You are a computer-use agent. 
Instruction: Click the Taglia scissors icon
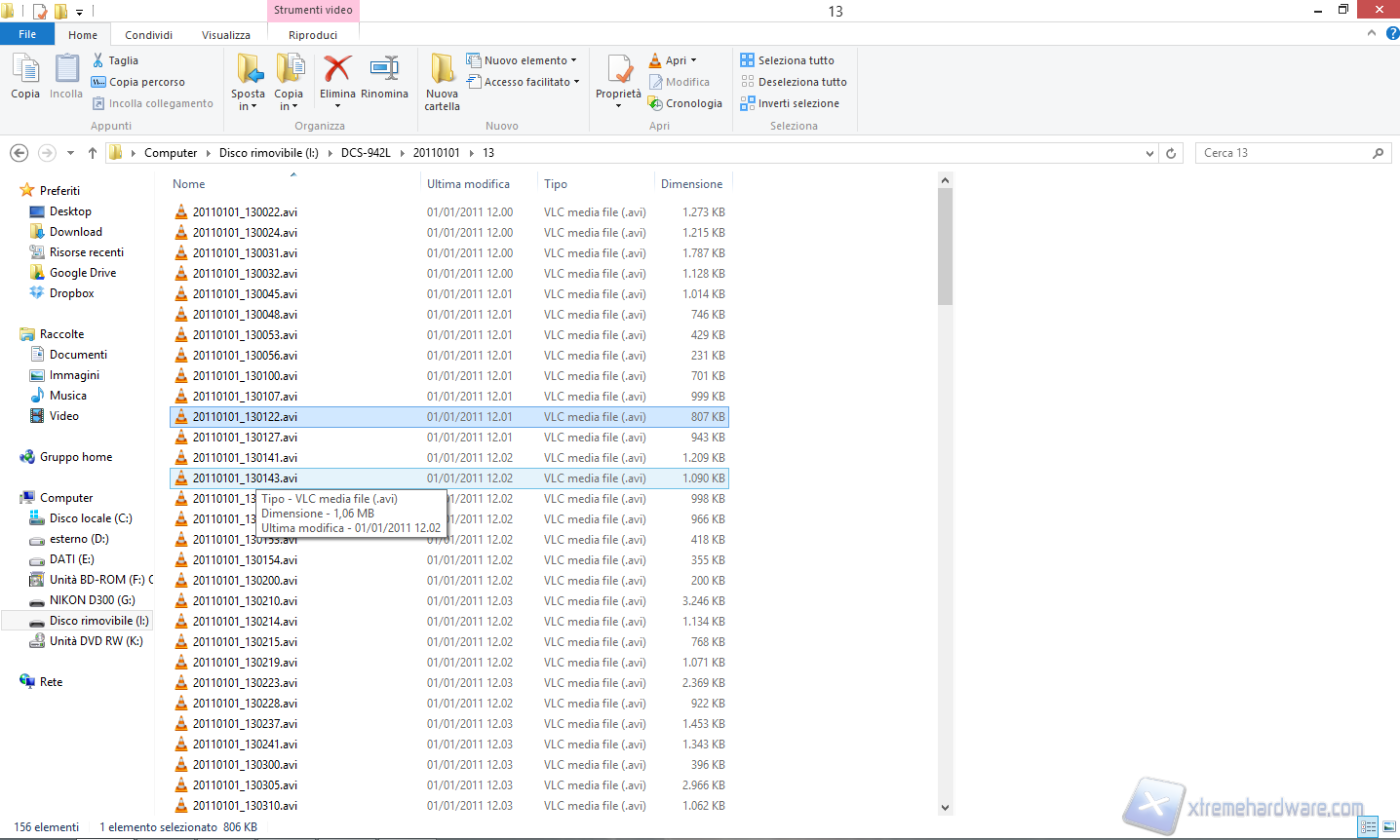click(98, 60)
